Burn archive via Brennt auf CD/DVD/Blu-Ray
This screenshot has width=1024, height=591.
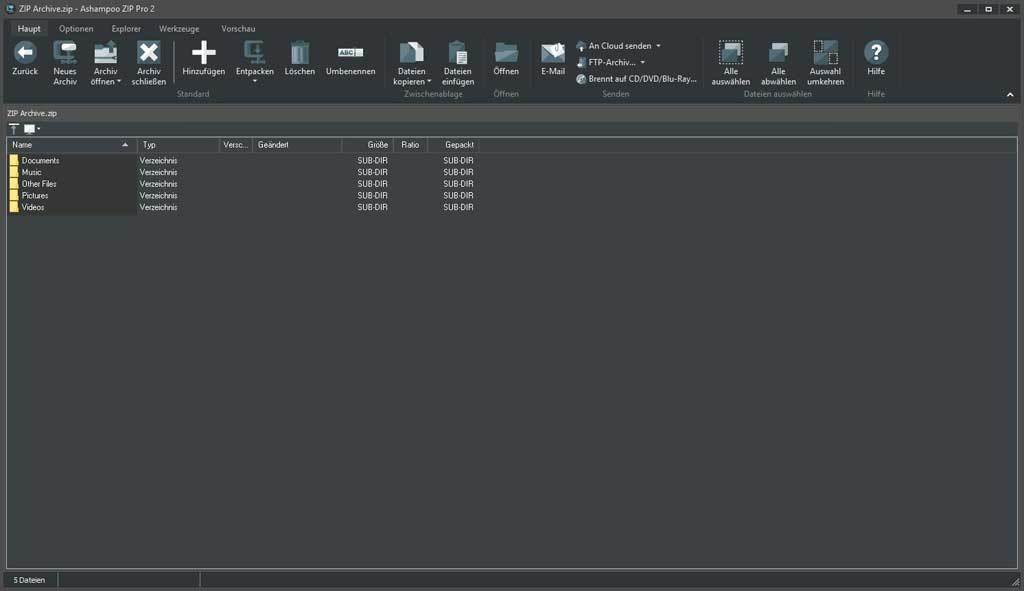point(636,79)
